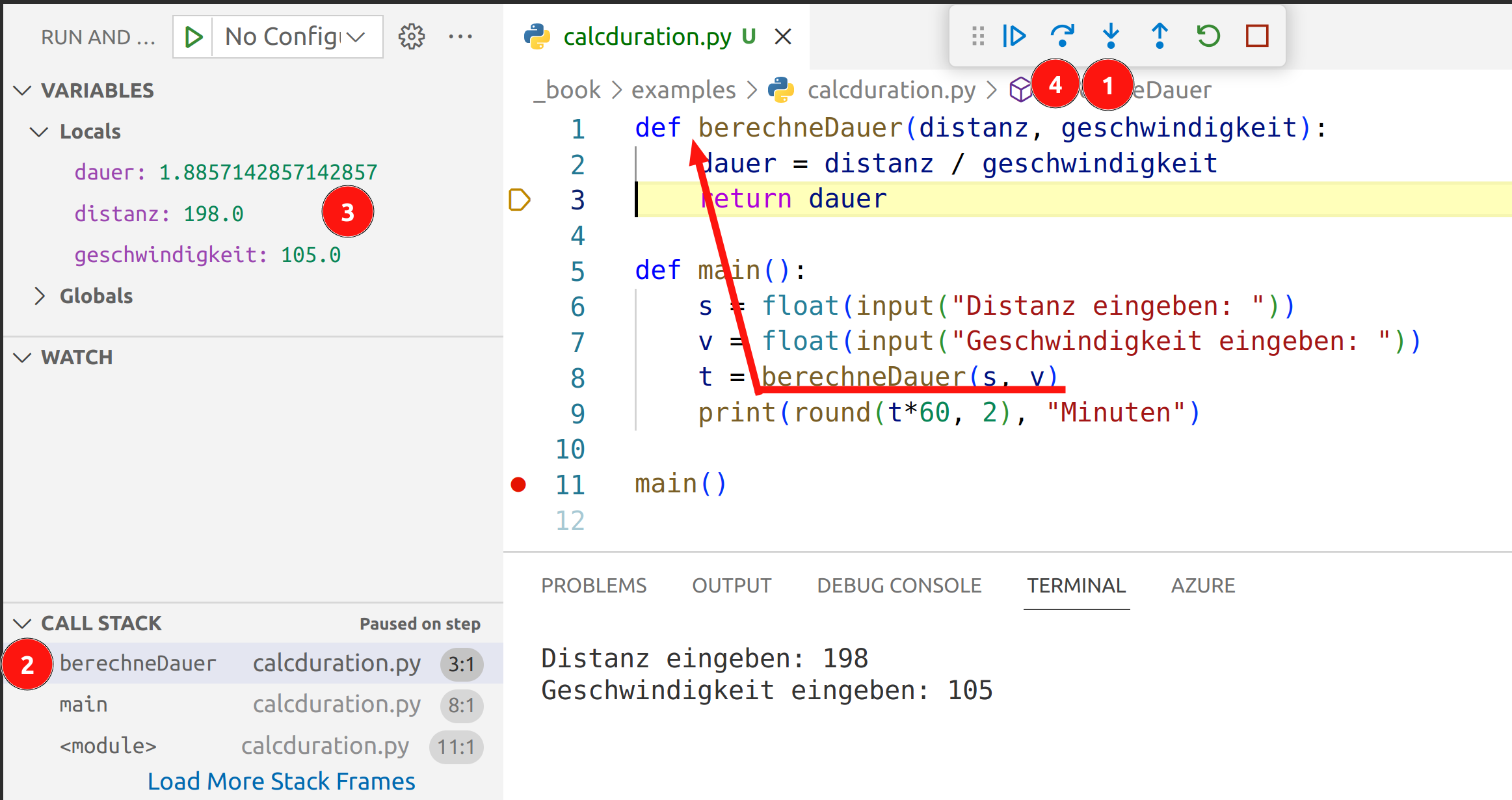
Task: Click Load More Stack Frames link
Action: (x=281, y=781)
